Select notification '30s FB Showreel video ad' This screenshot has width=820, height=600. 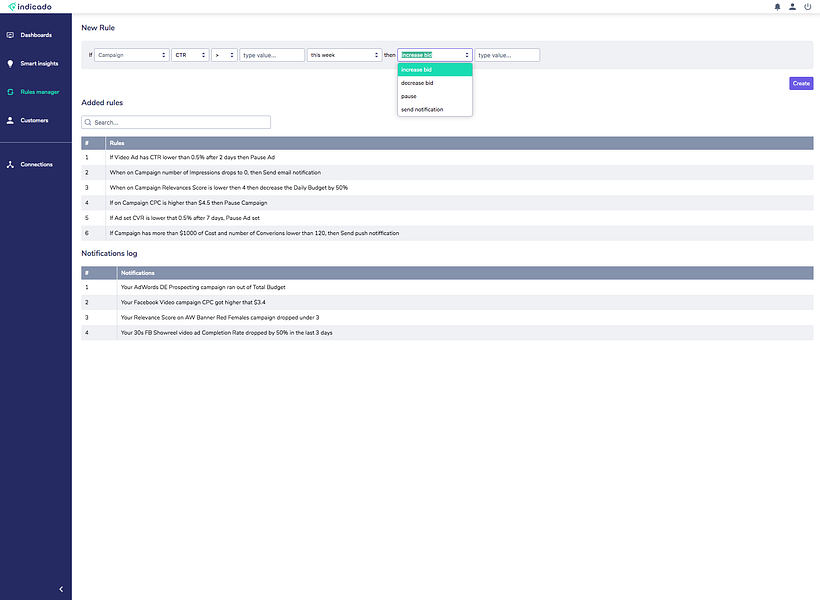(447, 333)
